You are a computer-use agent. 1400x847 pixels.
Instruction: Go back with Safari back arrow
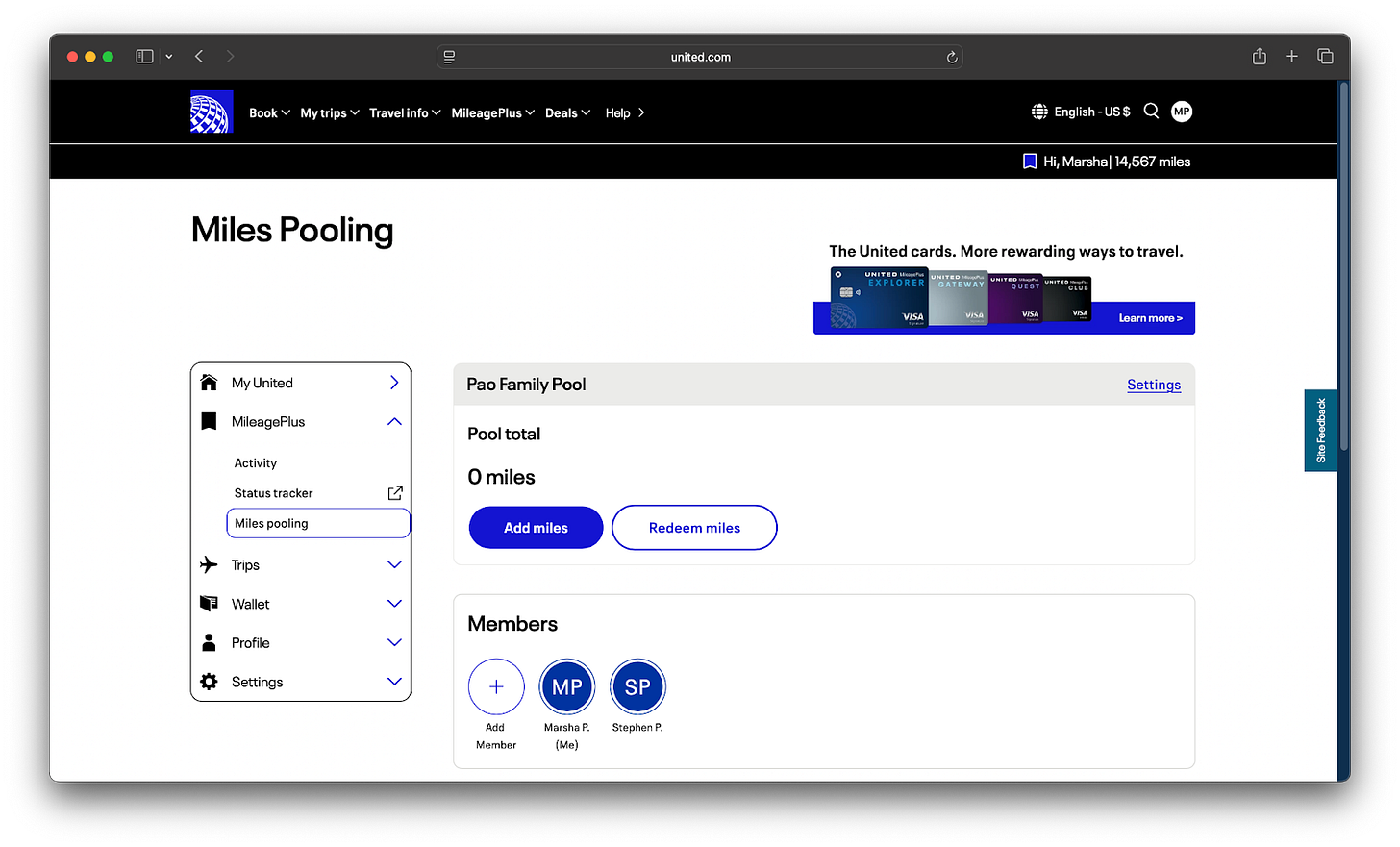(x=199, y=57)
